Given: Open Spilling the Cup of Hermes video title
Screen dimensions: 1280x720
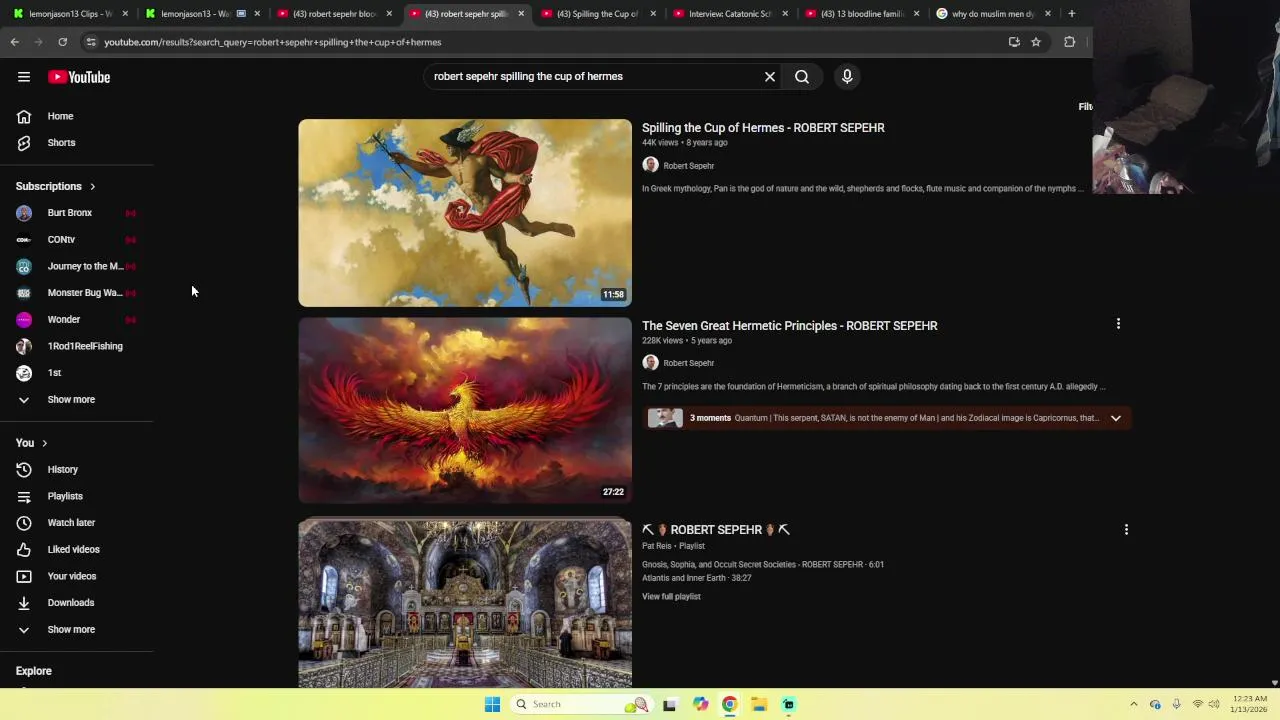Looking at the screenshot, I should (x=763, y=128).
